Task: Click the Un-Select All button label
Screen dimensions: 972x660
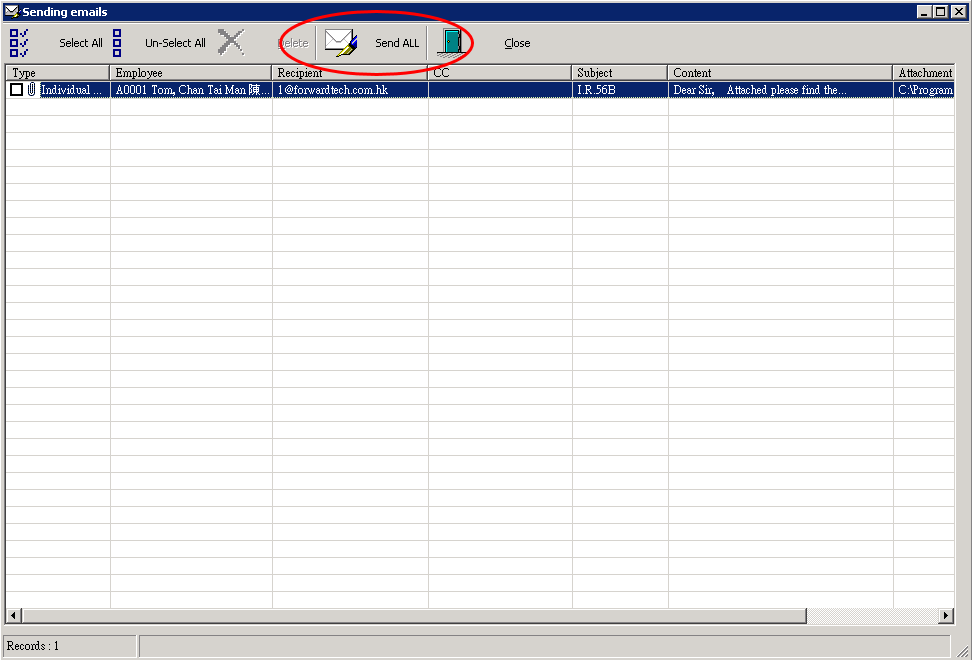Action: click(175, 43)
